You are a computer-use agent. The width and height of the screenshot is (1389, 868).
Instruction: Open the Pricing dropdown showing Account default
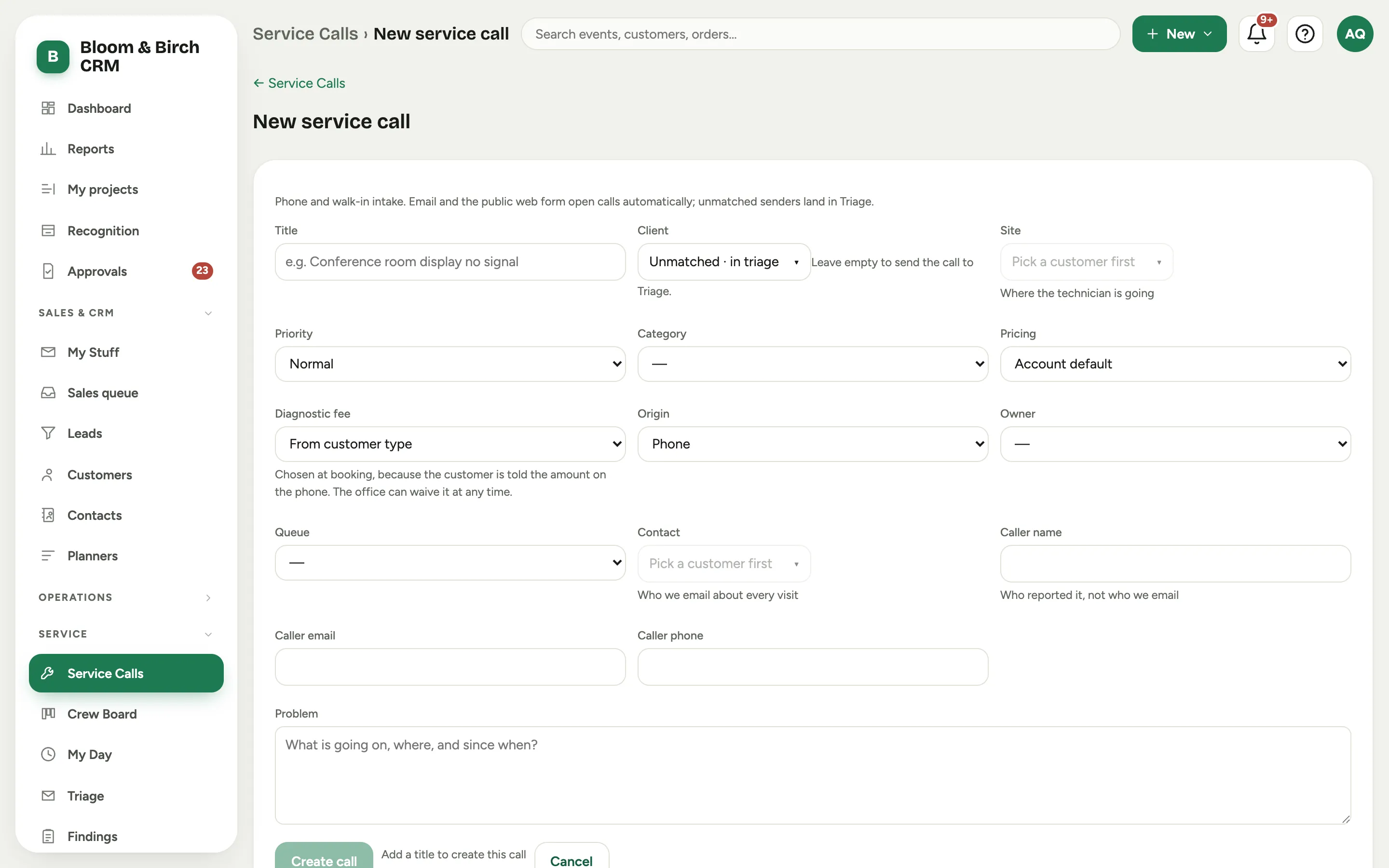pos(1175,364)
